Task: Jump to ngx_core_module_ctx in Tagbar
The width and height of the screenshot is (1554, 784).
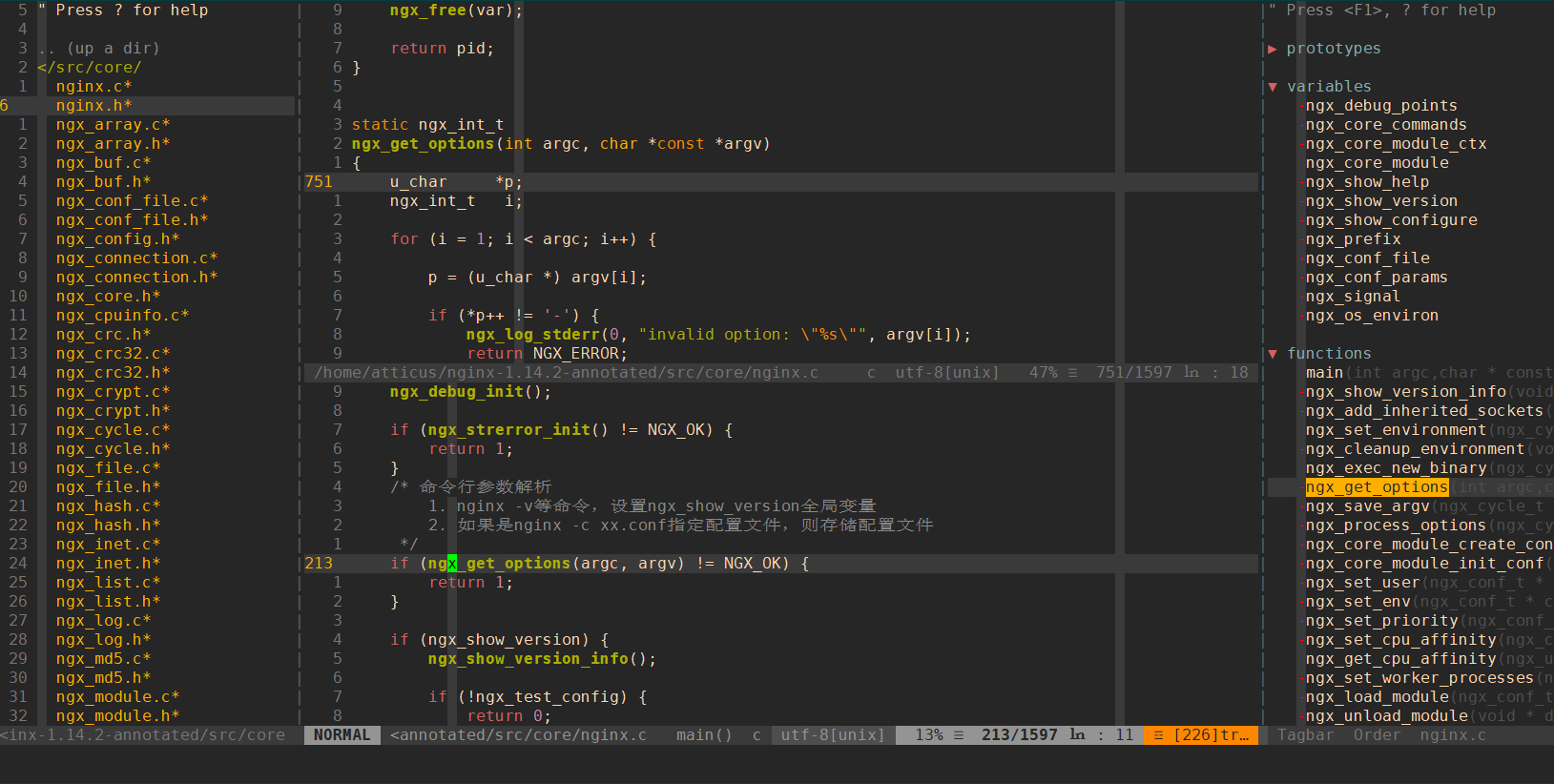Action: 1396,144
